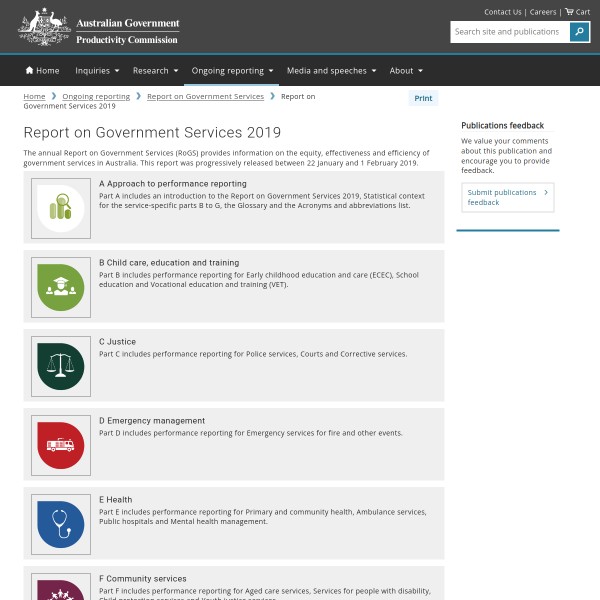600x600 pixels.
Task: Select the Child care education graduate icon
Action: 61,287
